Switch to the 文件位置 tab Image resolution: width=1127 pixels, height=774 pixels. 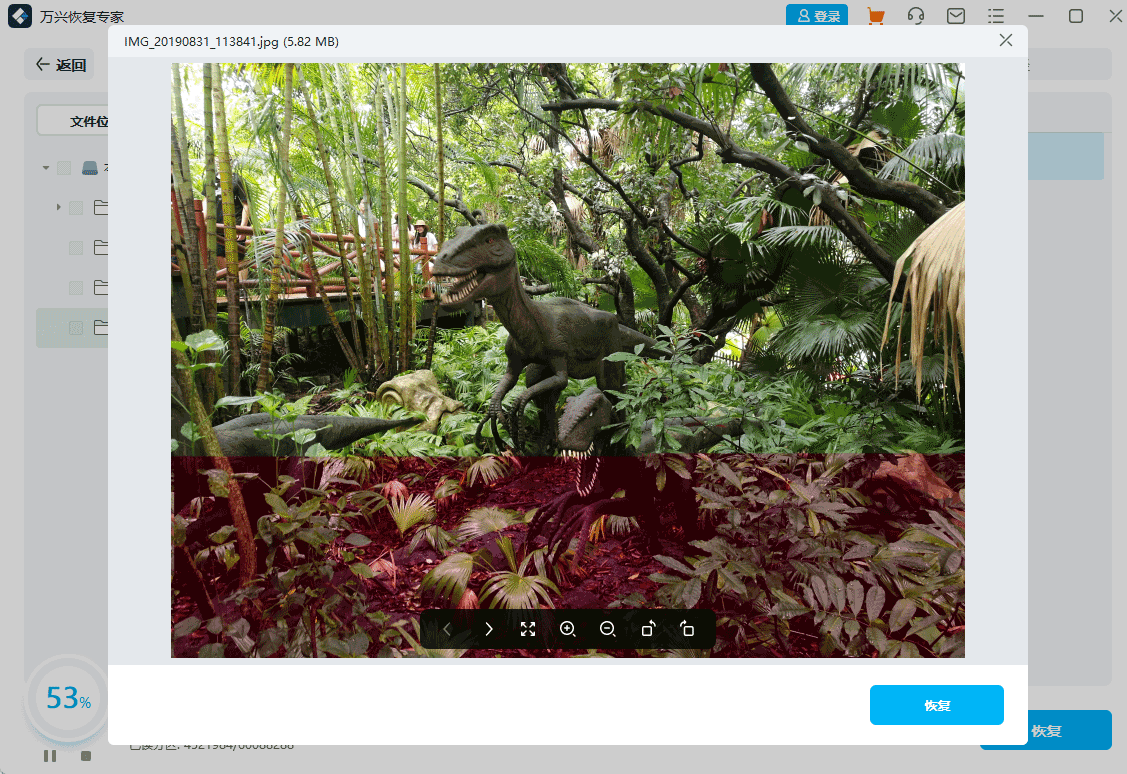pyautogui.click(x=87, y=119)
